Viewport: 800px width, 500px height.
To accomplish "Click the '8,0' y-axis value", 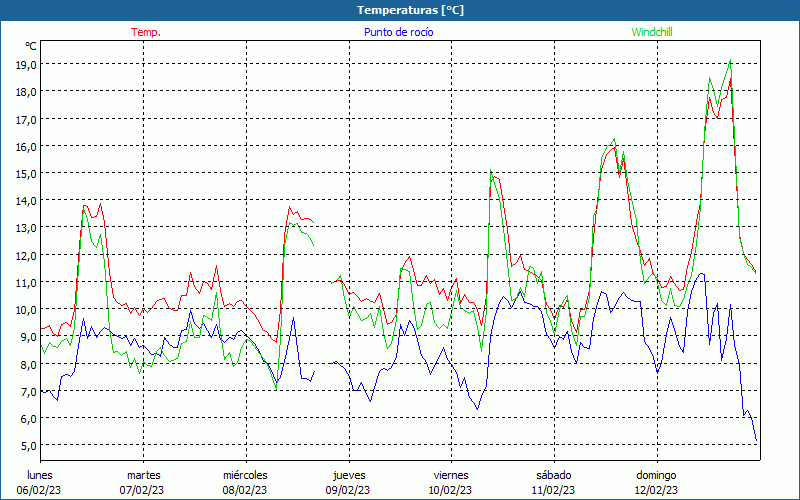I will point(29,364).
